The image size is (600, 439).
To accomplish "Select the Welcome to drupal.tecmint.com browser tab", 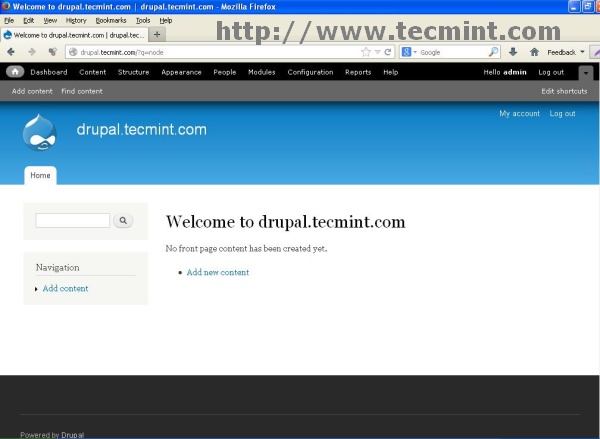I will coord(74,35).
